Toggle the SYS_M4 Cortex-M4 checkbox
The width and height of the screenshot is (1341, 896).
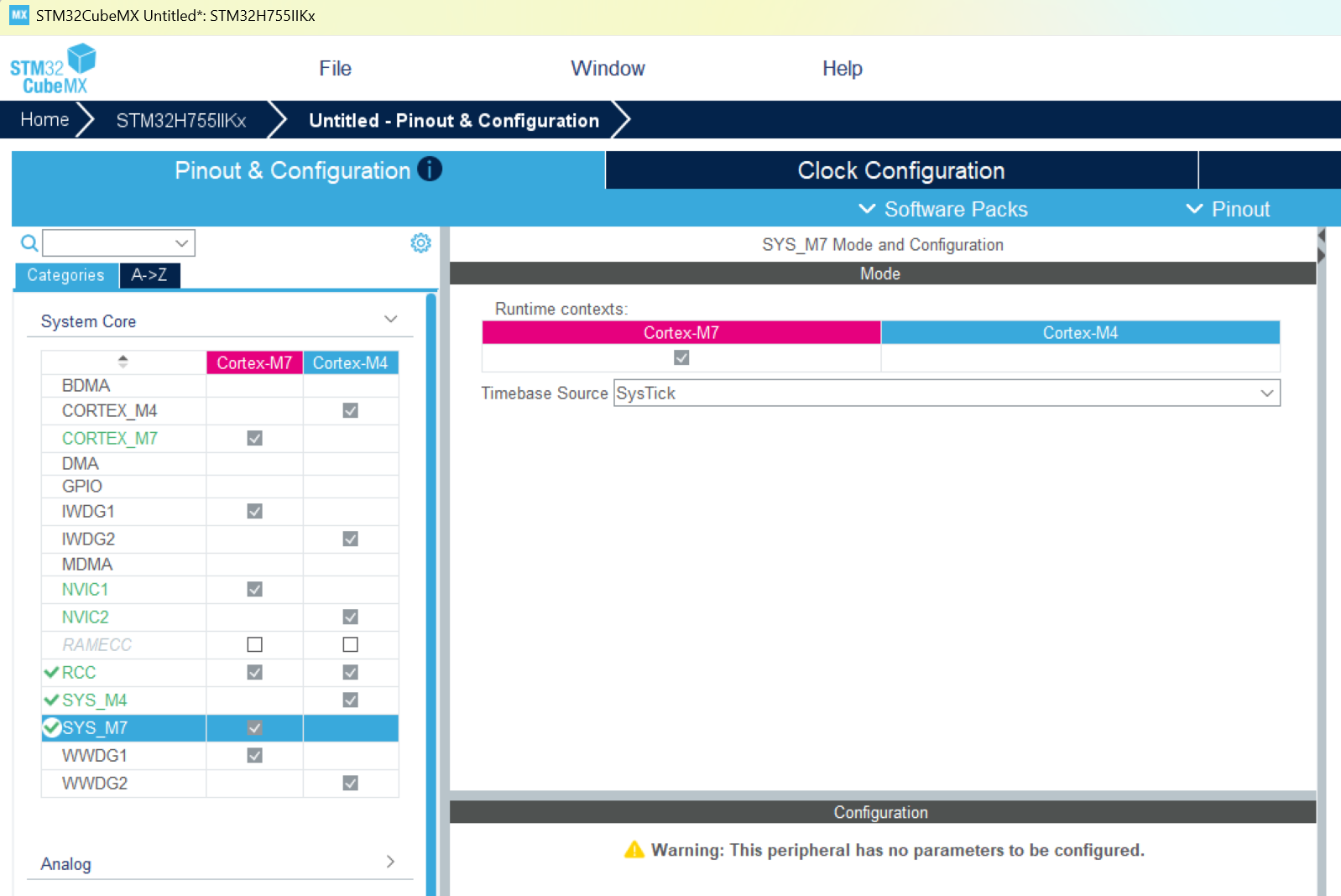point(351,700)
